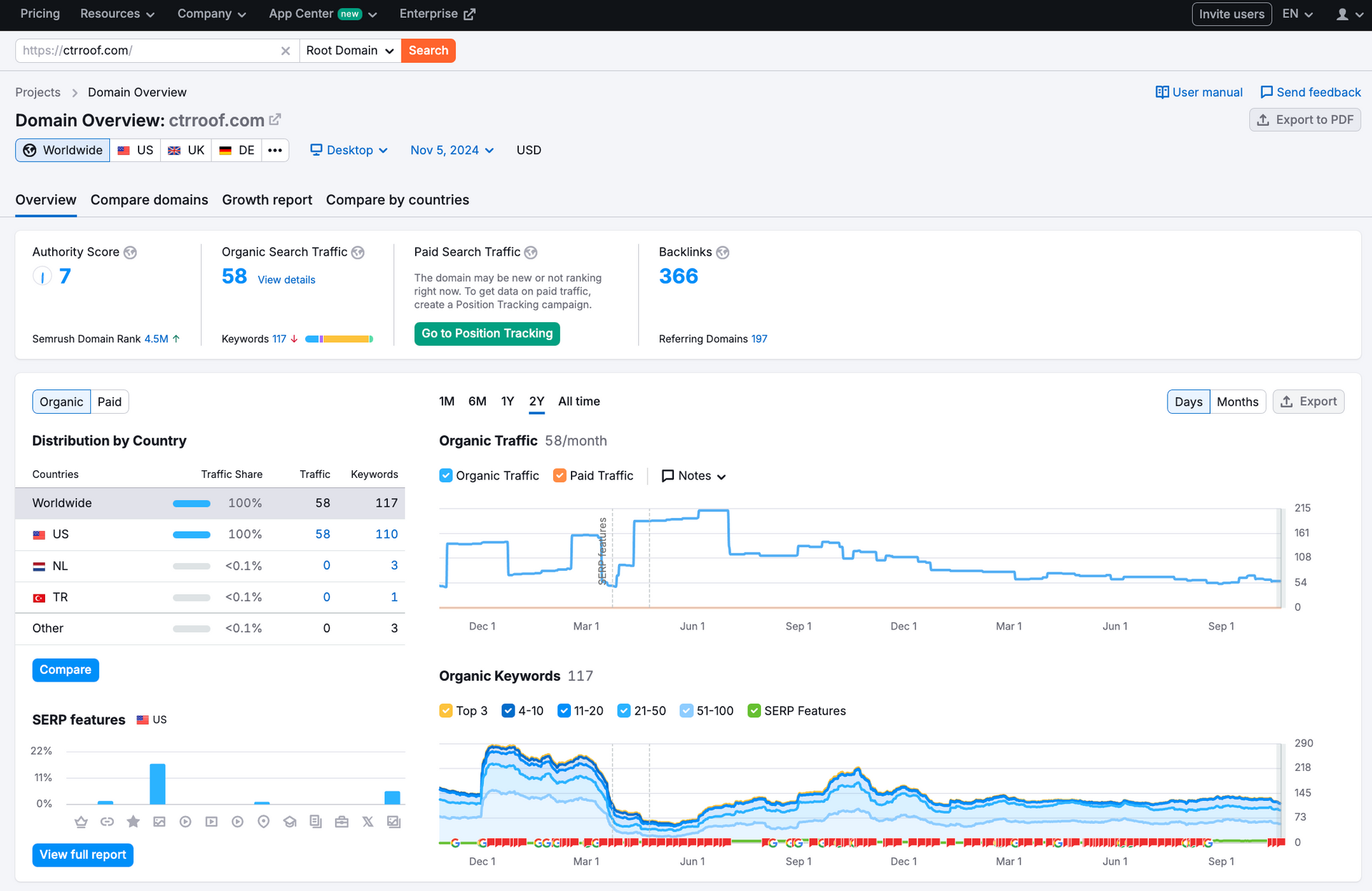Open Enterprise external link in top bar
This screenshot has width=1372, height=891.
(x=437, y=14)
